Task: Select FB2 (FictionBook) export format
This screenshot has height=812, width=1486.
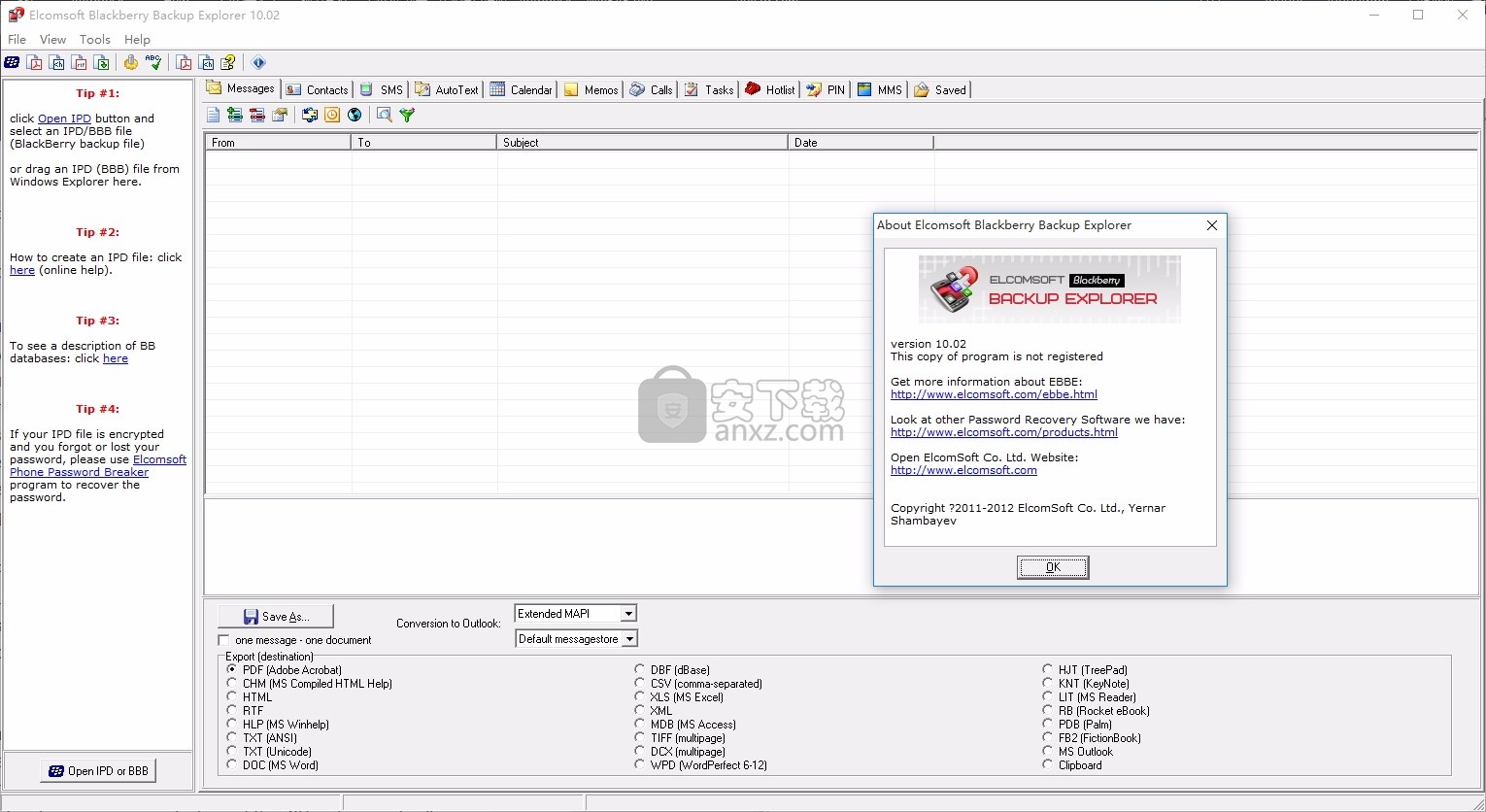Action: coord(1048,737)
